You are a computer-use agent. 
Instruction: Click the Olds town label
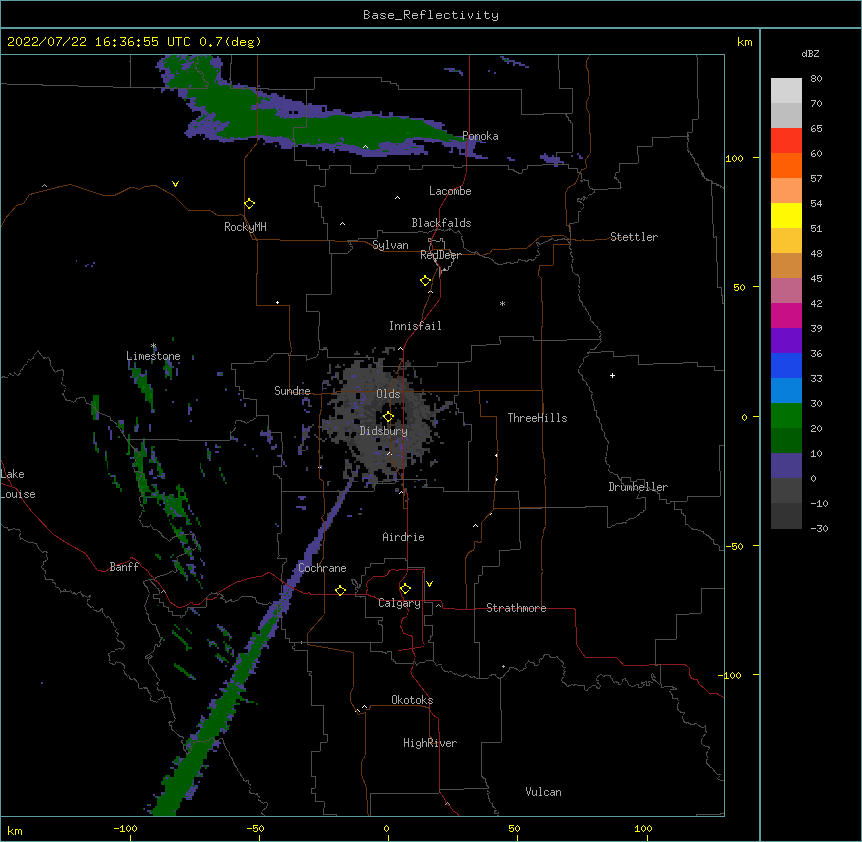click(388, 394)
